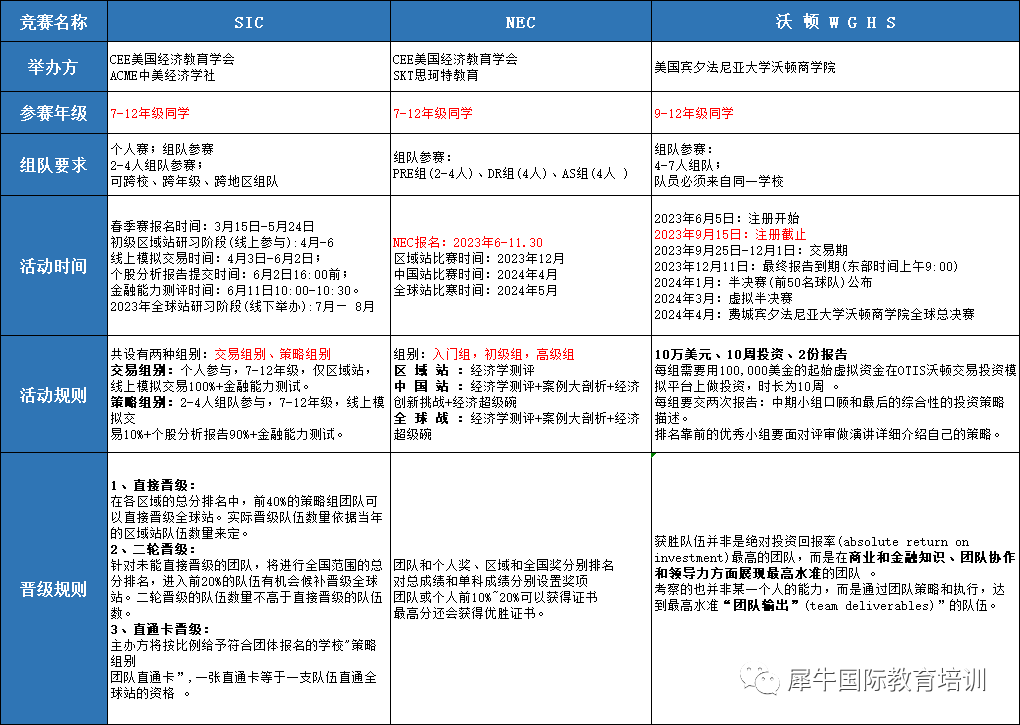Click 可跨校、跨年级、跨地区组队 text
The width and height of the screenshot is (1020, 725).
[194, 181]
